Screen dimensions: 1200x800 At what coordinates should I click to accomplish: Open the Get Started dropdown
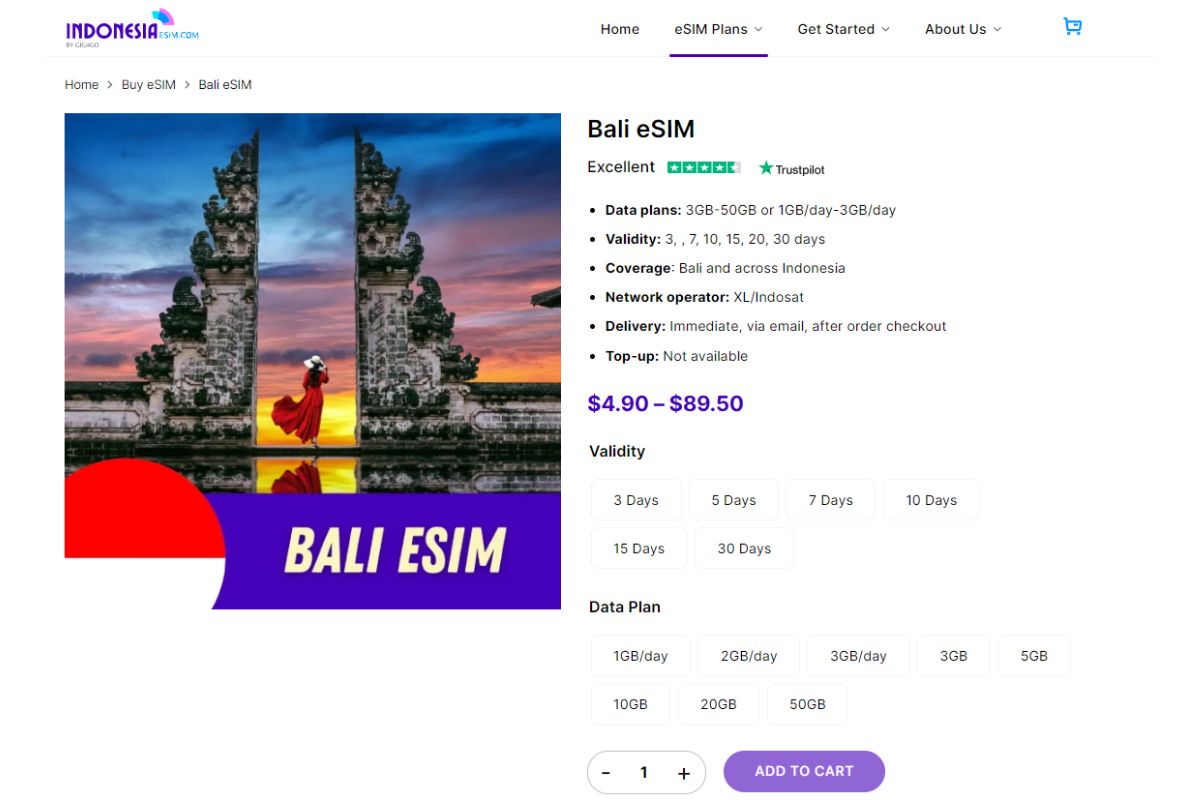point(843,29)
